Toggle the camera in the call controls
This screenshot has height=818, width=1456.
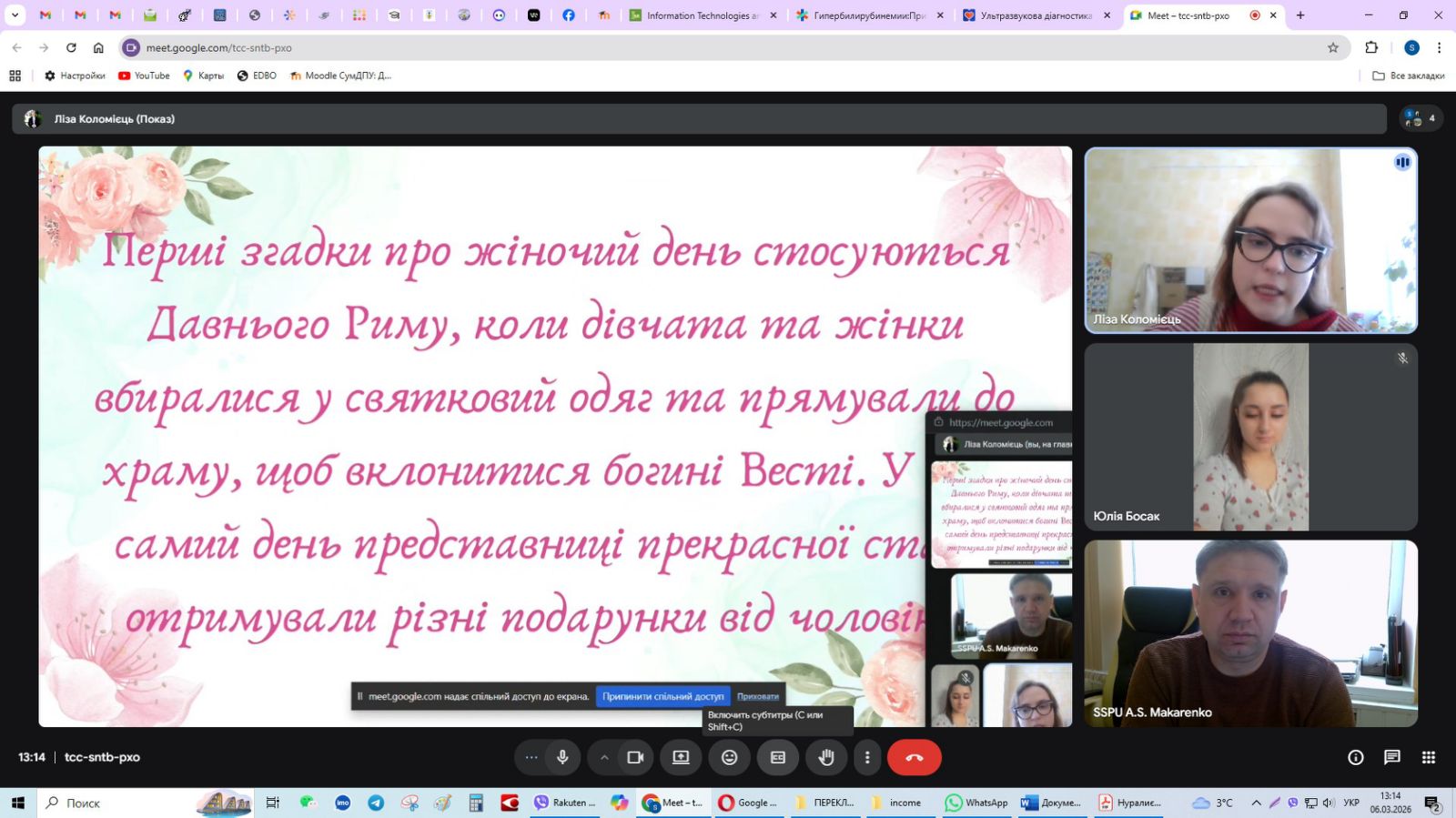point(635,757)
